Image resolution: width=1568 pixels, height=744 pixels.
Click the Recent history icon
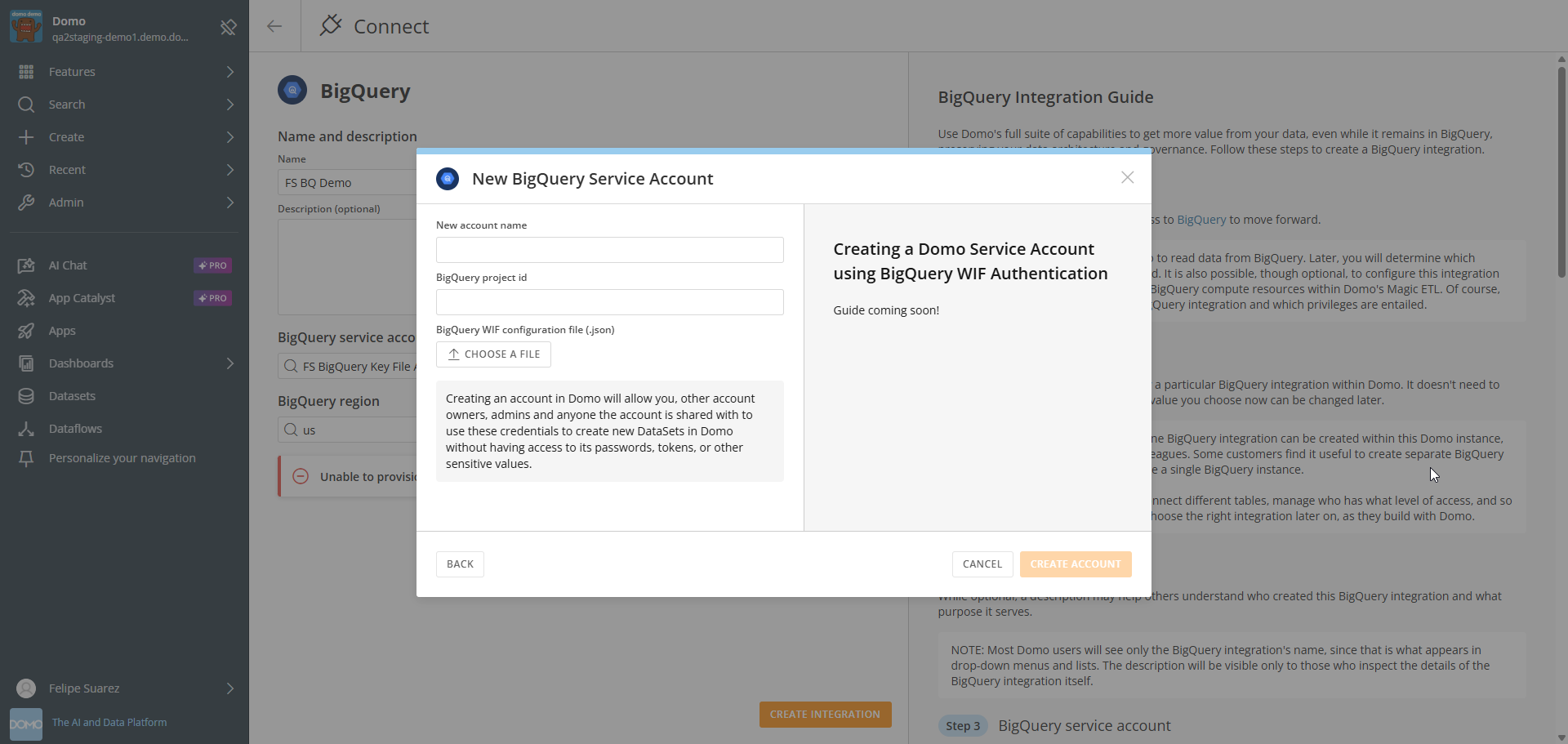pos(26,170)
